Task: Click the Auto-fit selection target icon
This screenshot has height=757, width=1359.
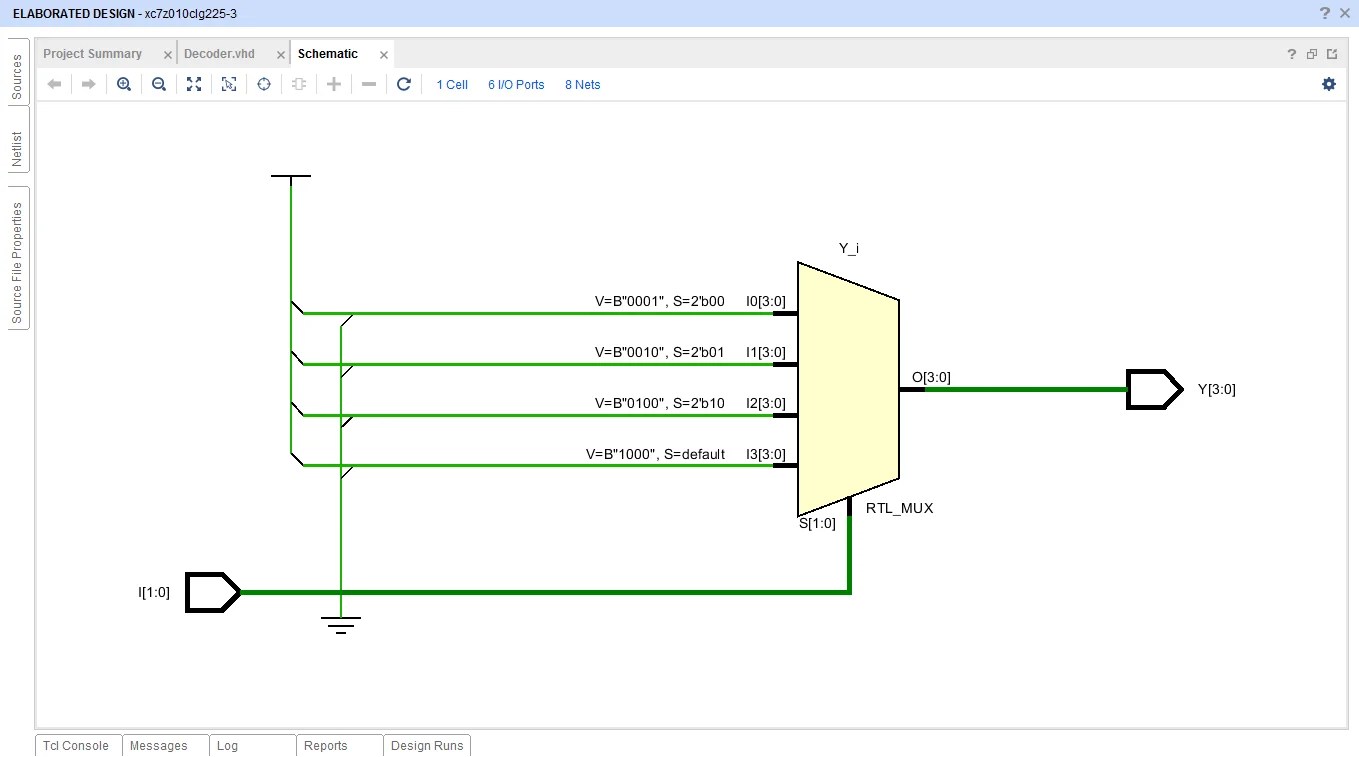Action: [264, 85]
